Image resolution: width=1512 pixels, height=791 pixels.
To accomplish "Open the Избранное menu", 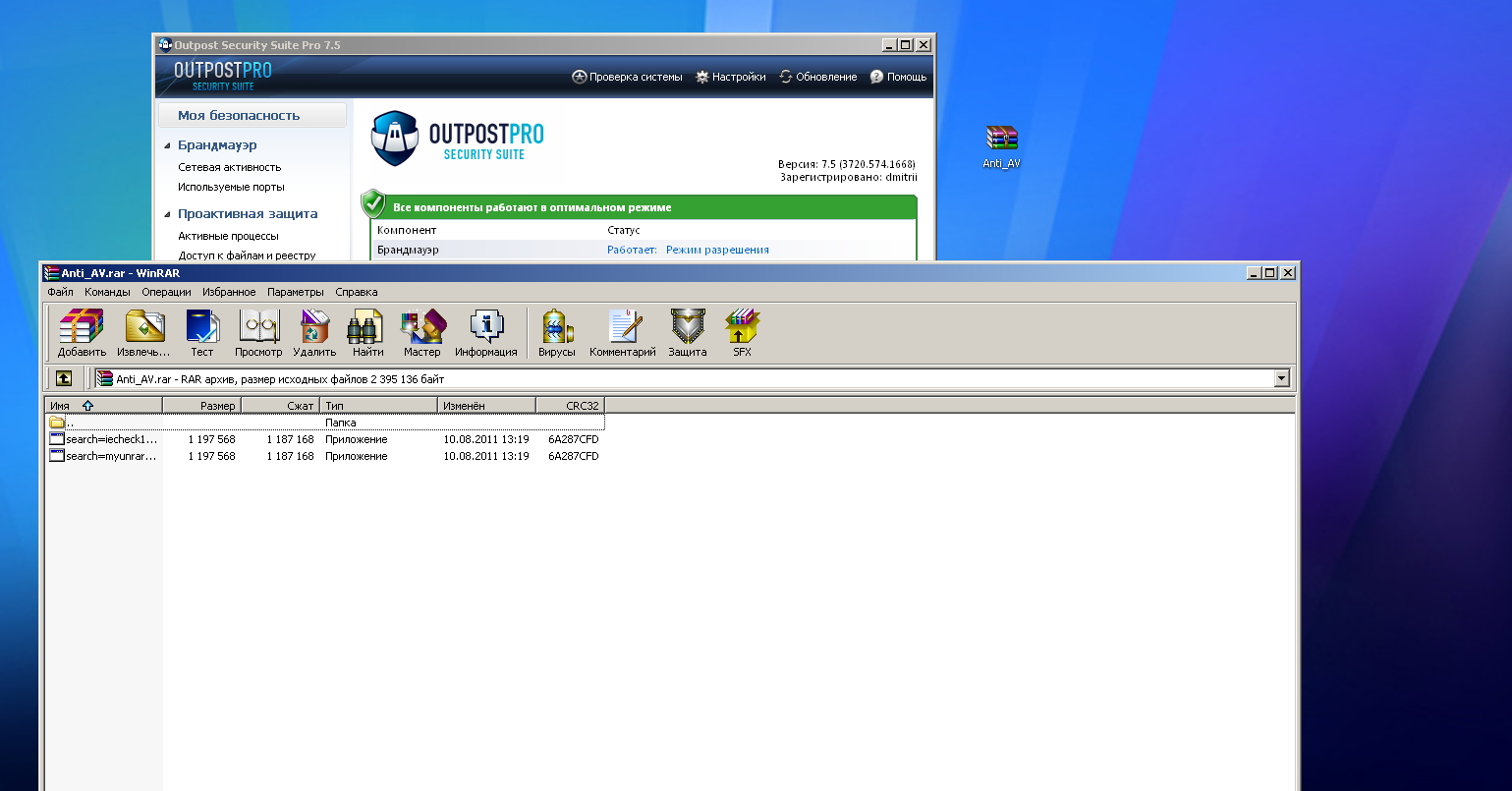I will point(229,292).
